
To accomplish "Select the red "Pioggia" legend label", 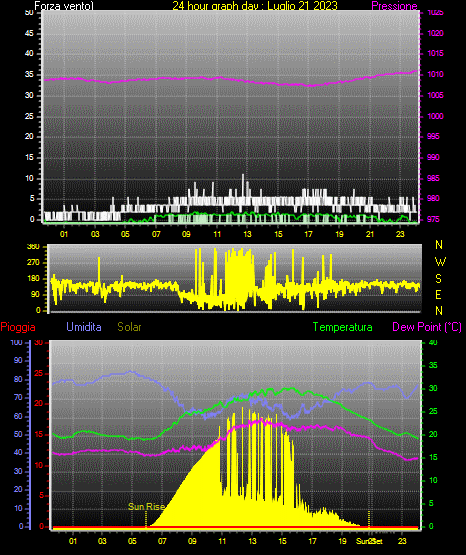I will pos(18,327).
